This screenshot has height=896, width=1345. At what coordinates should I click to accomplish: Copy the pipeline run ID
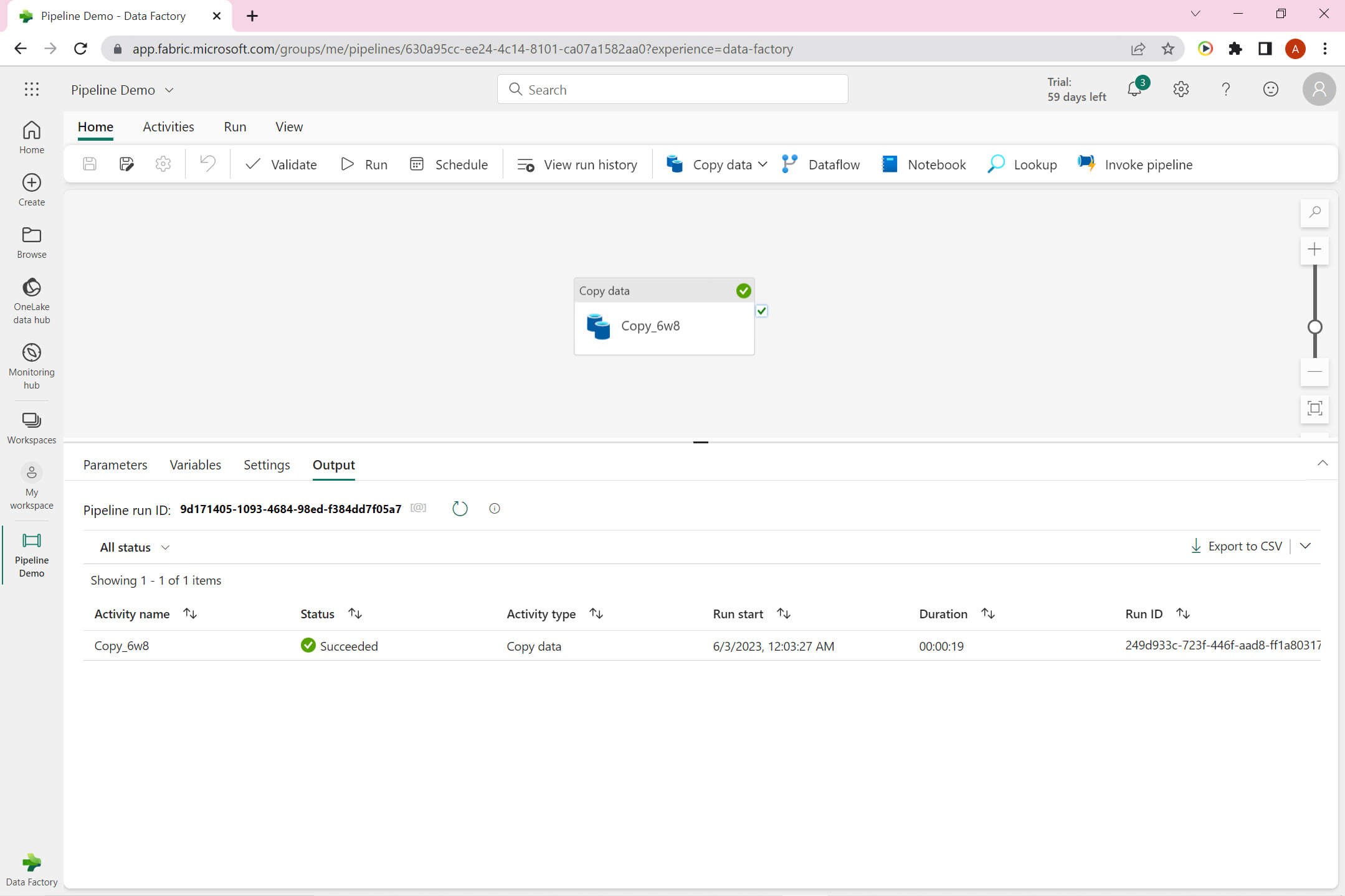click(x=419, y=508)
